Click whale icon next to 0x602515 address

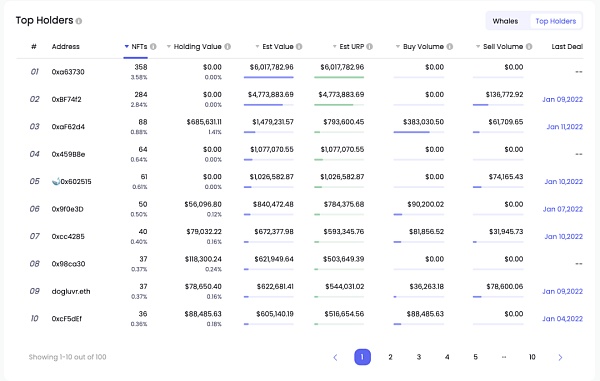tap(56, 182)
